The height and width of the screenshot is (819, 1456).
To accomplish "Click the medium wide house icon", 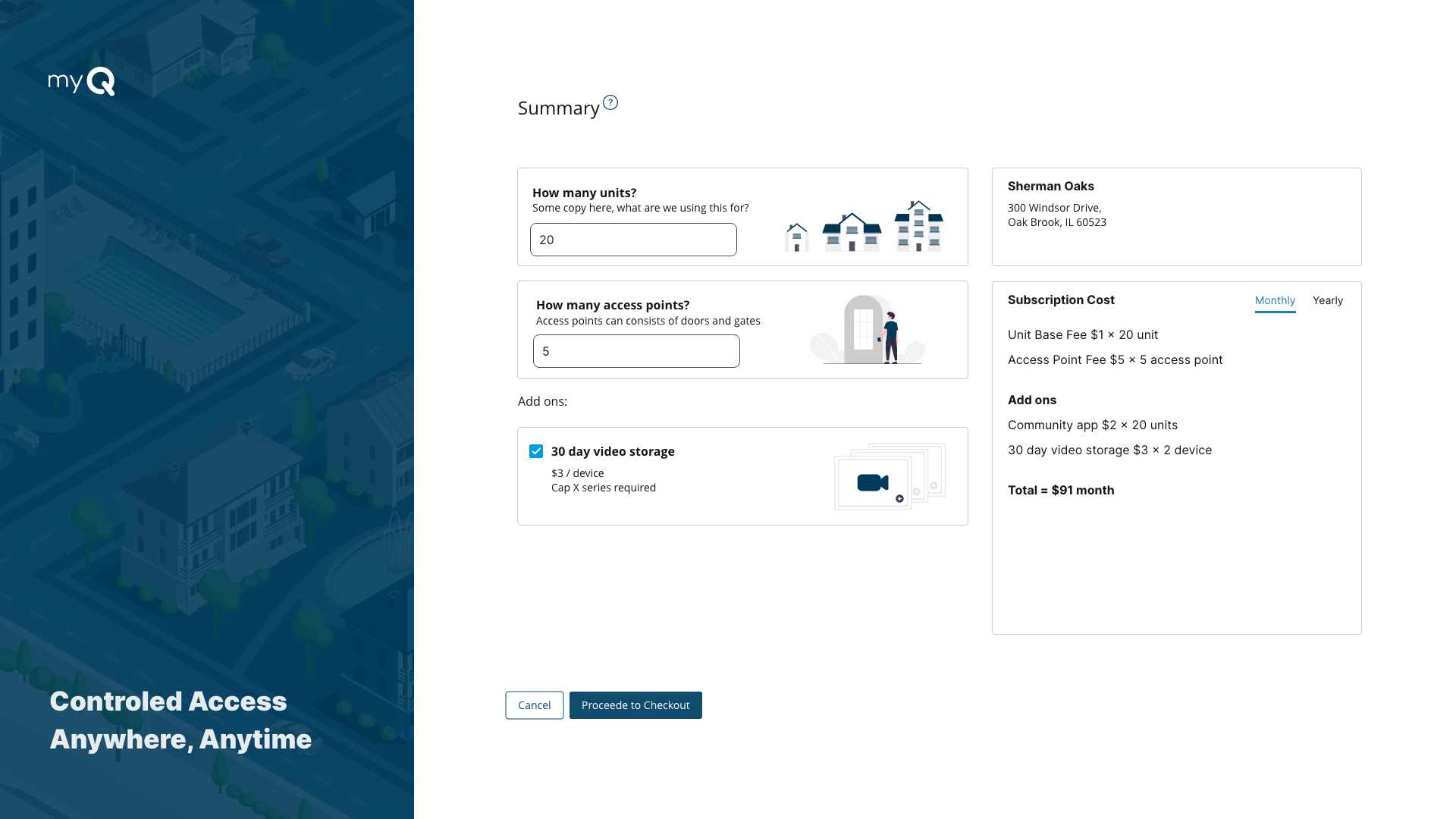I will point(852,232).
